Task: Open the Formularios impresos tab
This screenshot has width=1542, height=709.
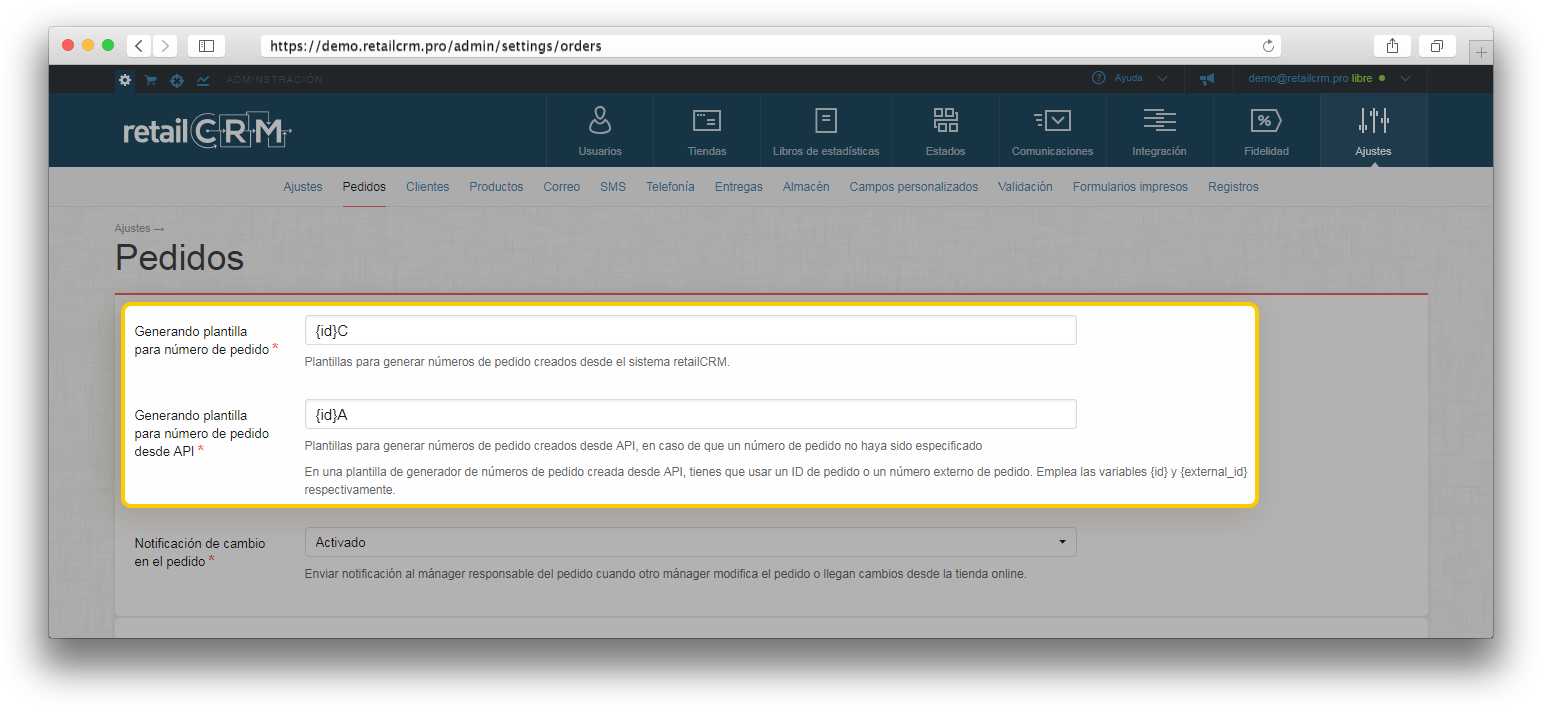Action: [x=1130, y=187]
